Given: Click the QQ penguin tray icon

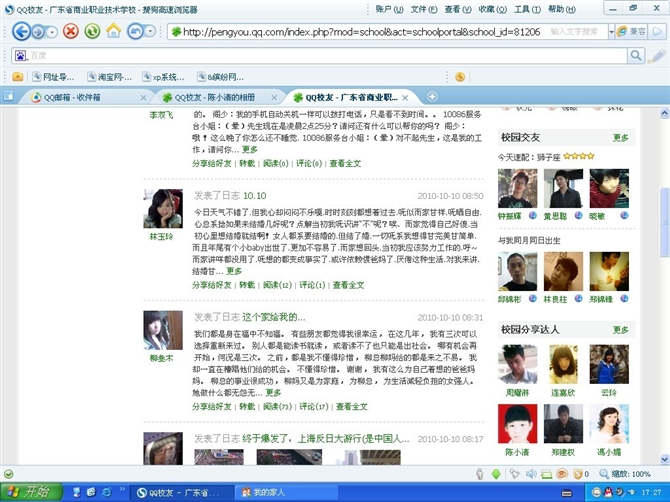Looking at the screenshot, I should pos(608,493).
